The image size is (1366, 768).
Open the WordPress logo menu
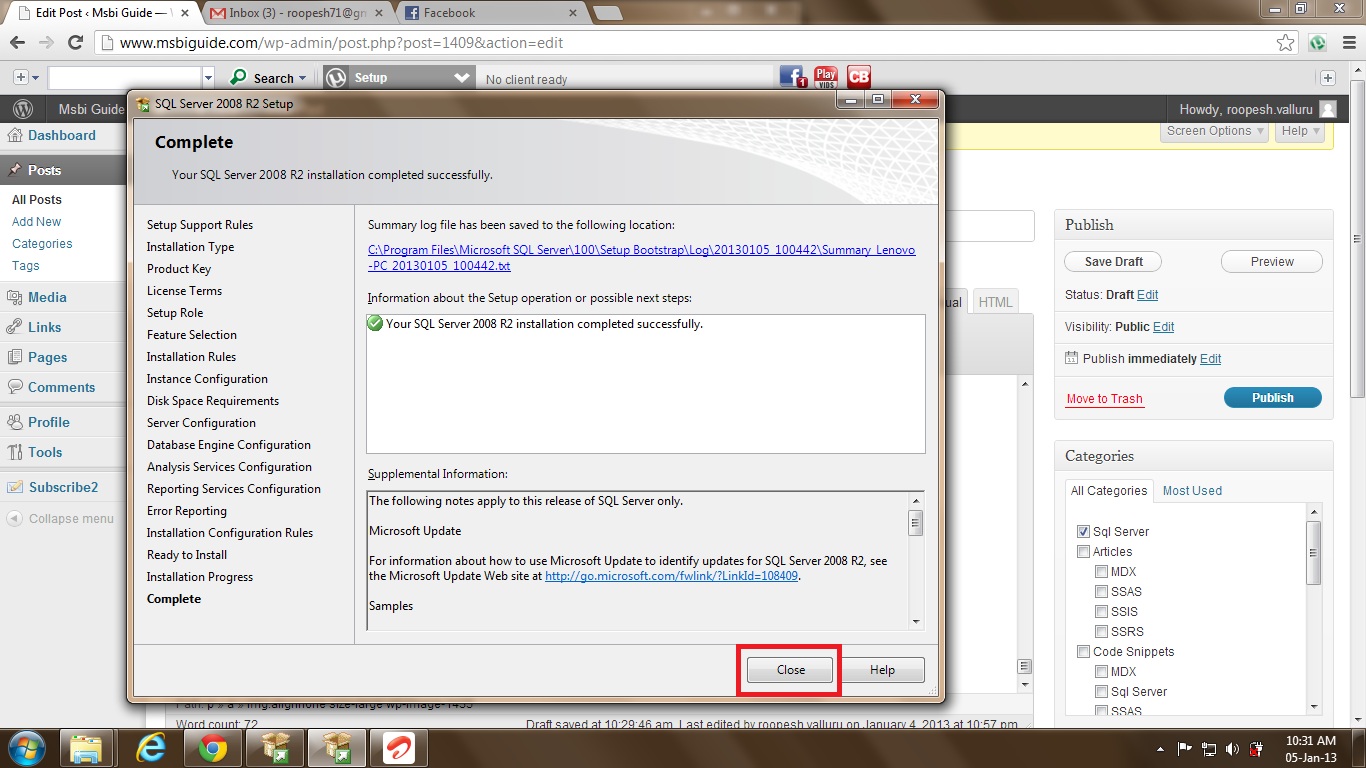23,109
